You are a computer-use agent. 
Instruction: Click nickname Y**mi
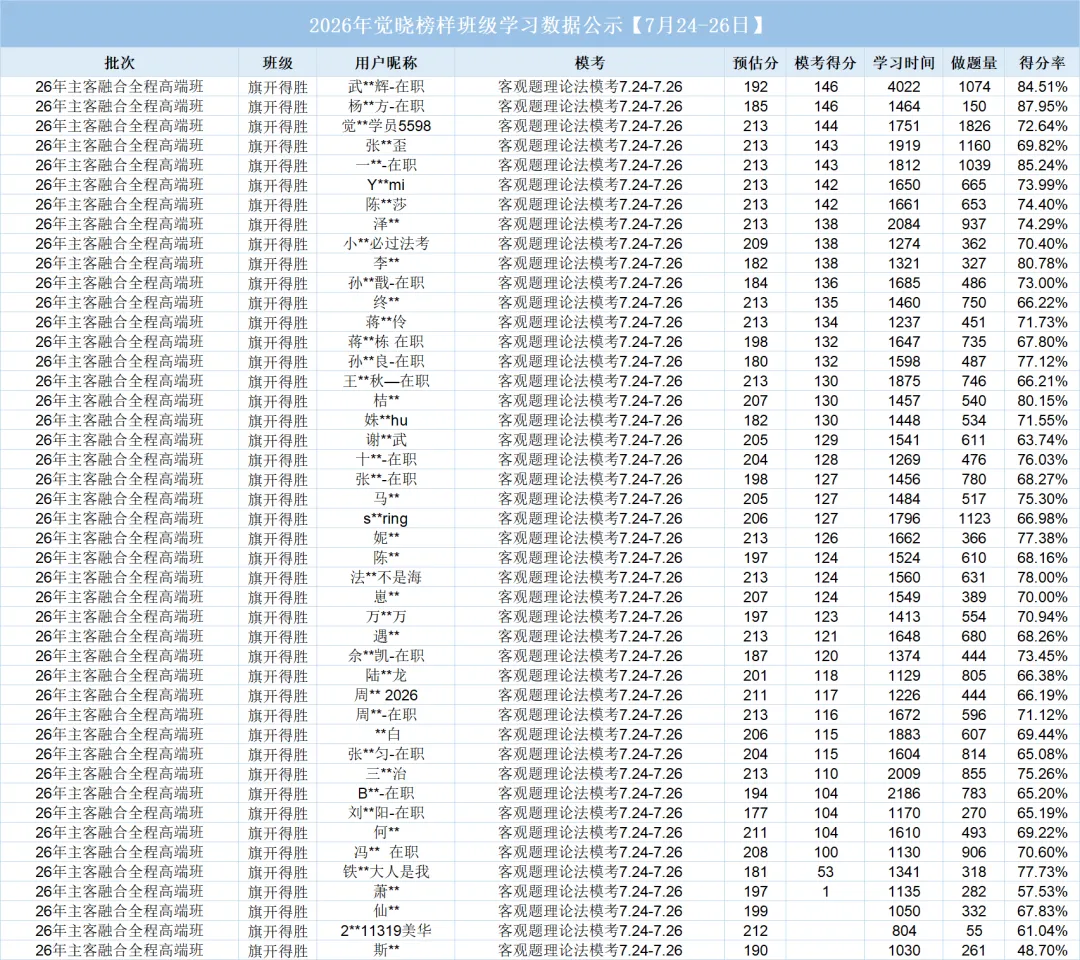click(x=386, y=185)
